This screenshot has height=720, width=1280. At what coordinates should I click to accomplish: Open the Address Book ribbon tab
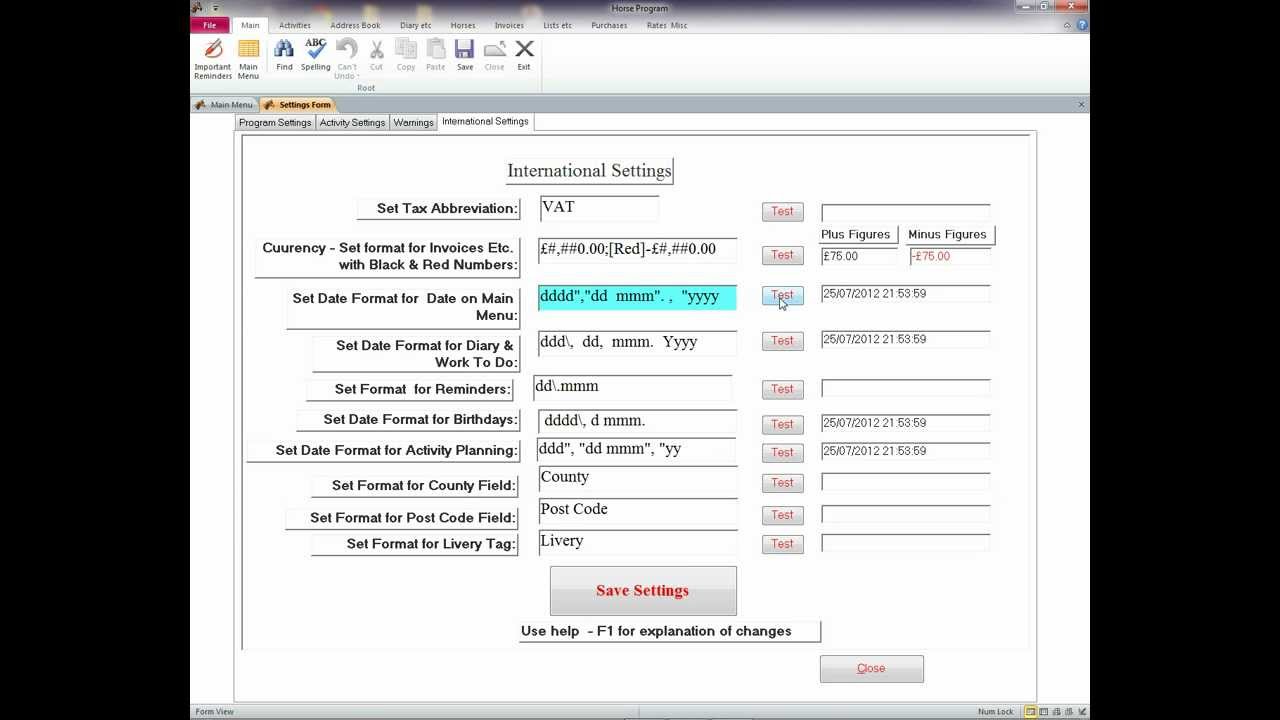click(356, 25)
